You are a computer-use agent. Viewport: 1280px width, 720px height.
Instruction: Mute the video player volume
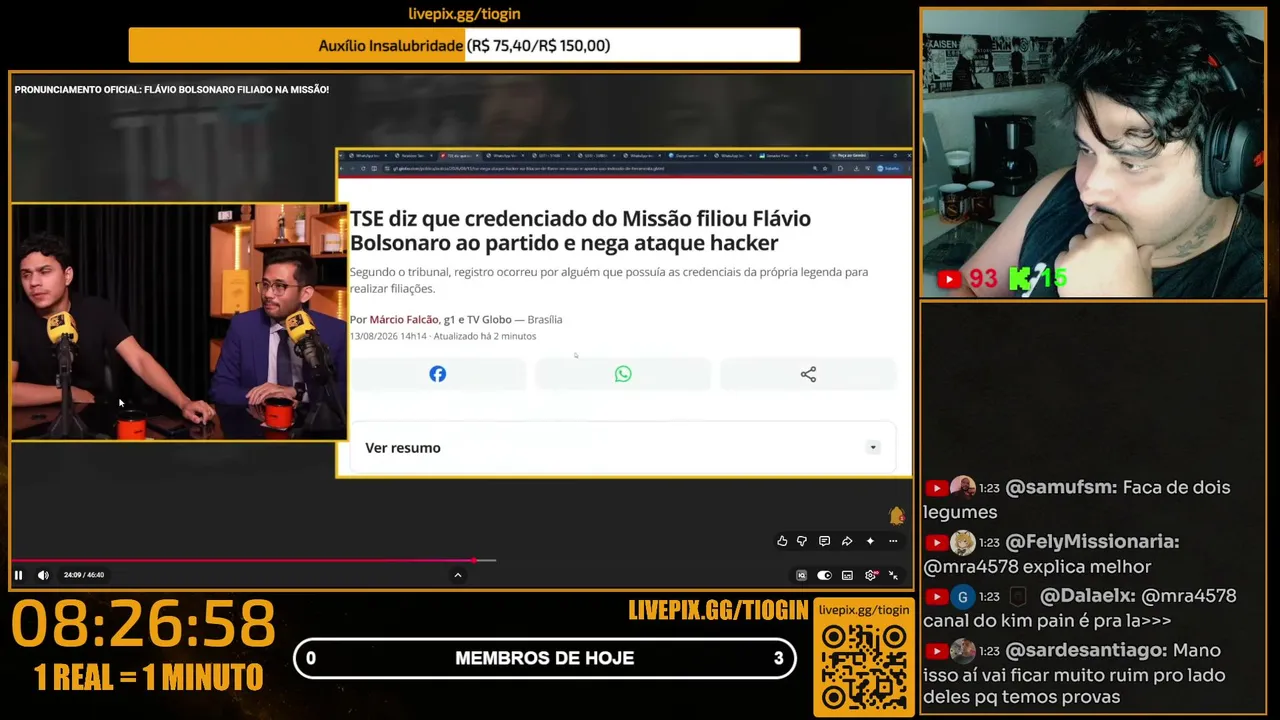(x=43, y=575)
